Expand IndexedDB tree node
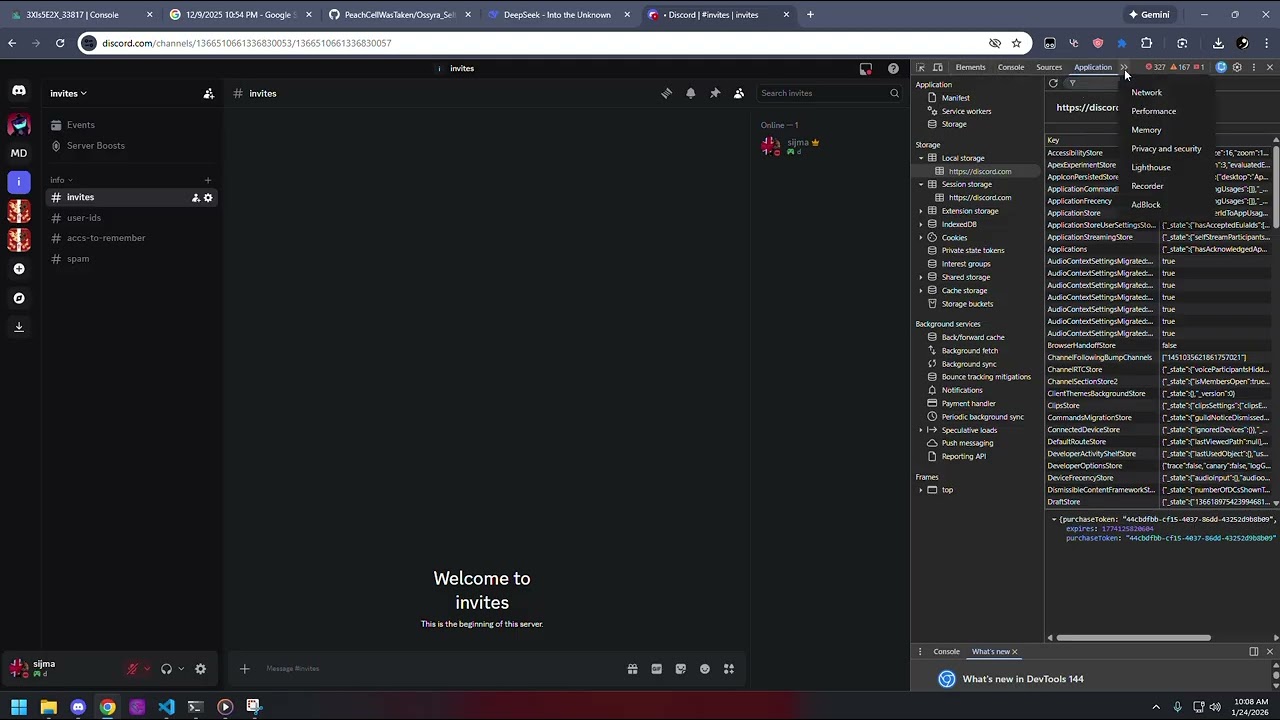 pyautogui.click(x=921, y=224)
